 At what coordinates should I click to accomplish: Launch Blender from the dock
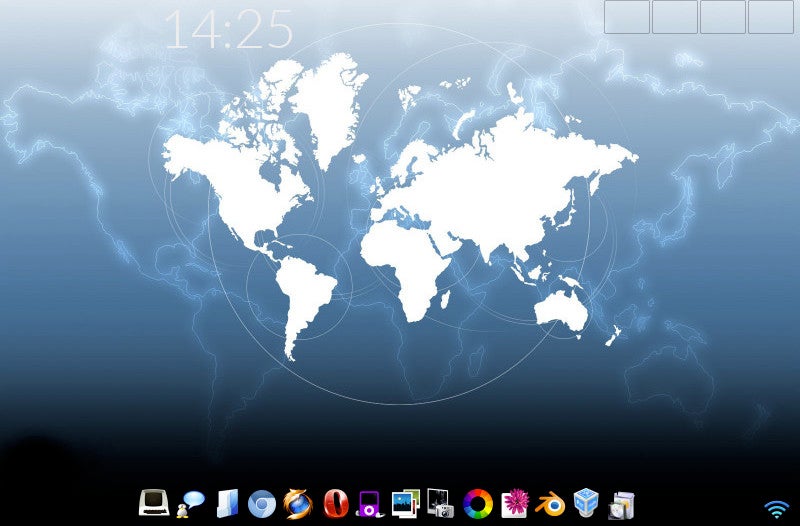tap(550, 504)
